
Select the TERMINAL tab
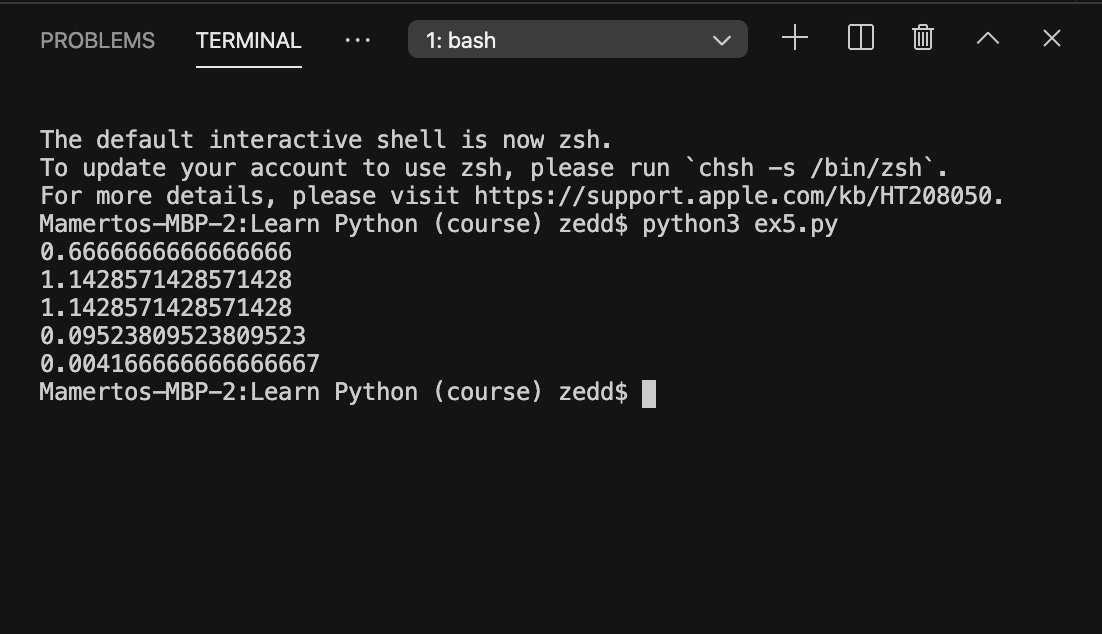[x=248, y=41]
